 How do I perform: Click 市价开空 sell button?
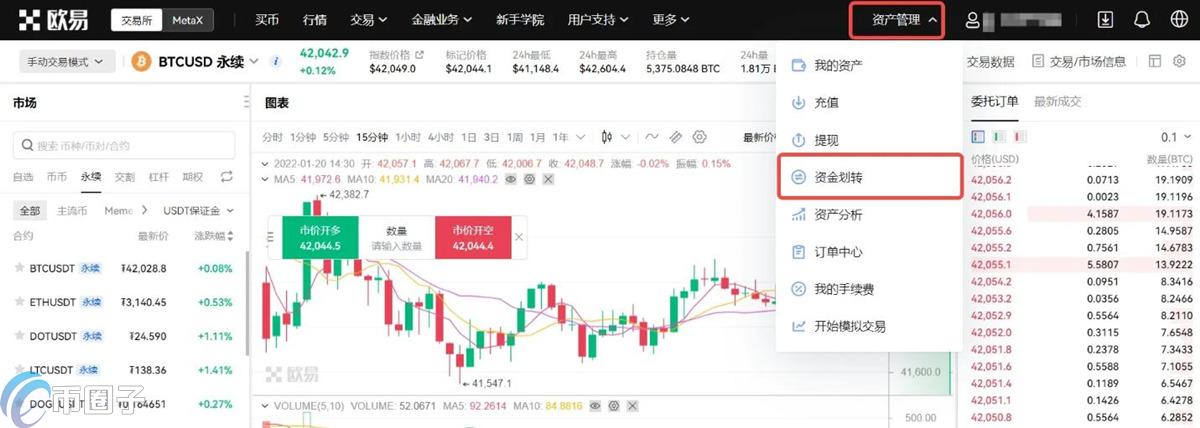point(472,237)
